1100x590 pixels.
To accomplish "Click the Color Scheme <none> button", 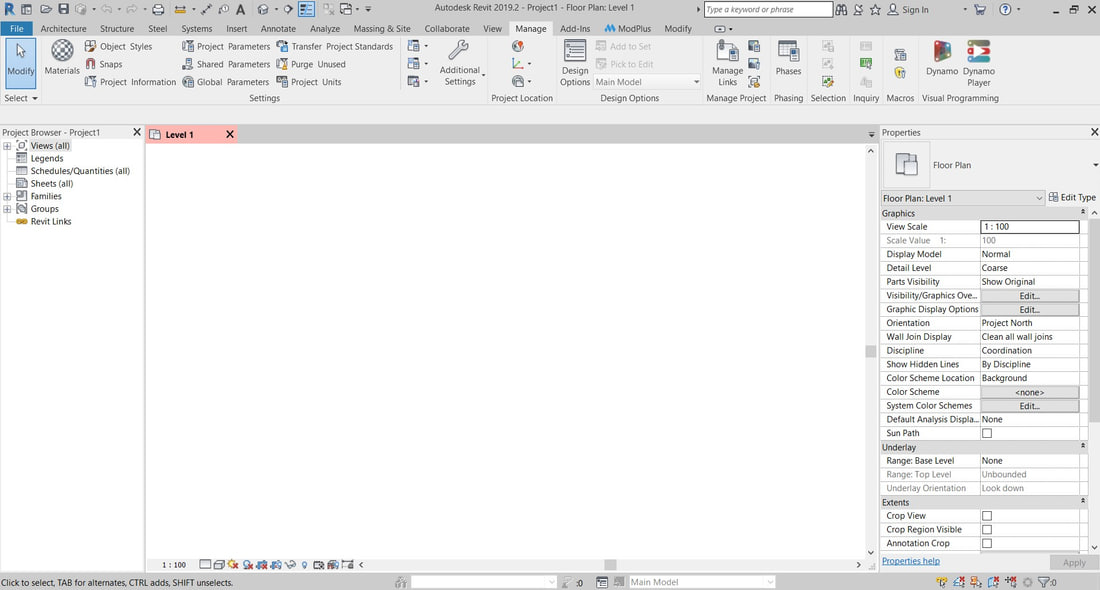I will coord(1029,392).
